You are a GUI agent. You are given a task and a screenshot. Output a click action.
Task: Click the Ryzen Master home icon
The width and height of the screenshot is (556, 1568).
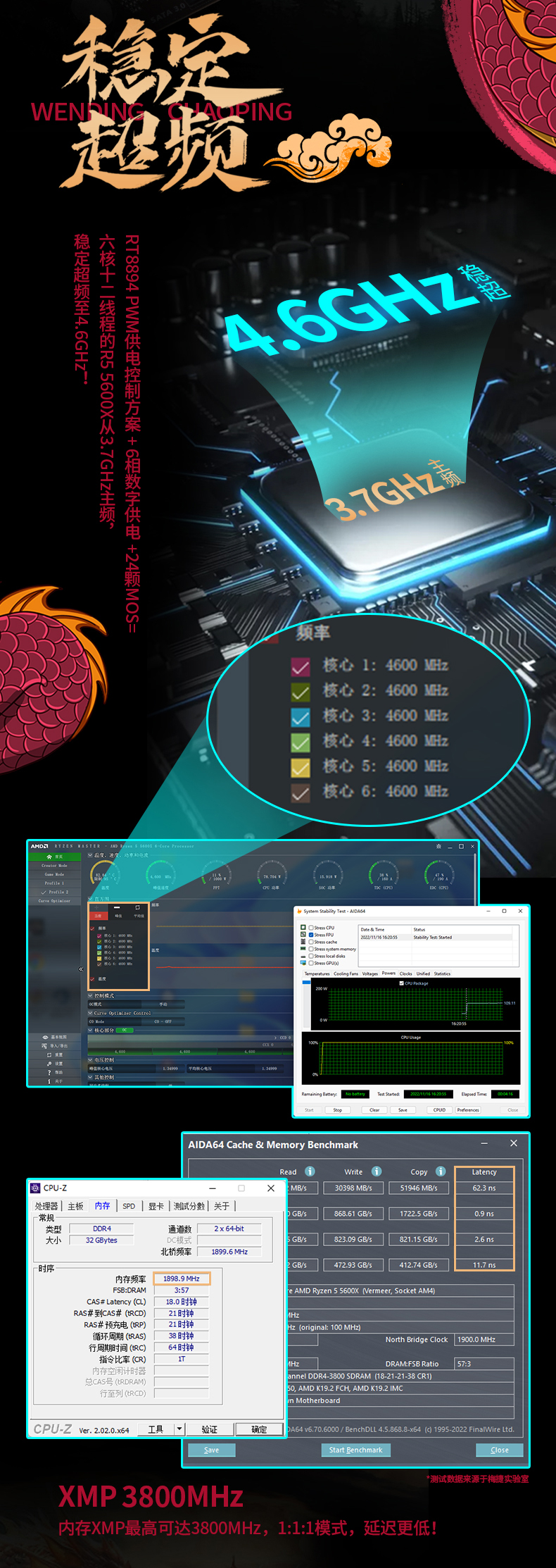click(49, 857)
